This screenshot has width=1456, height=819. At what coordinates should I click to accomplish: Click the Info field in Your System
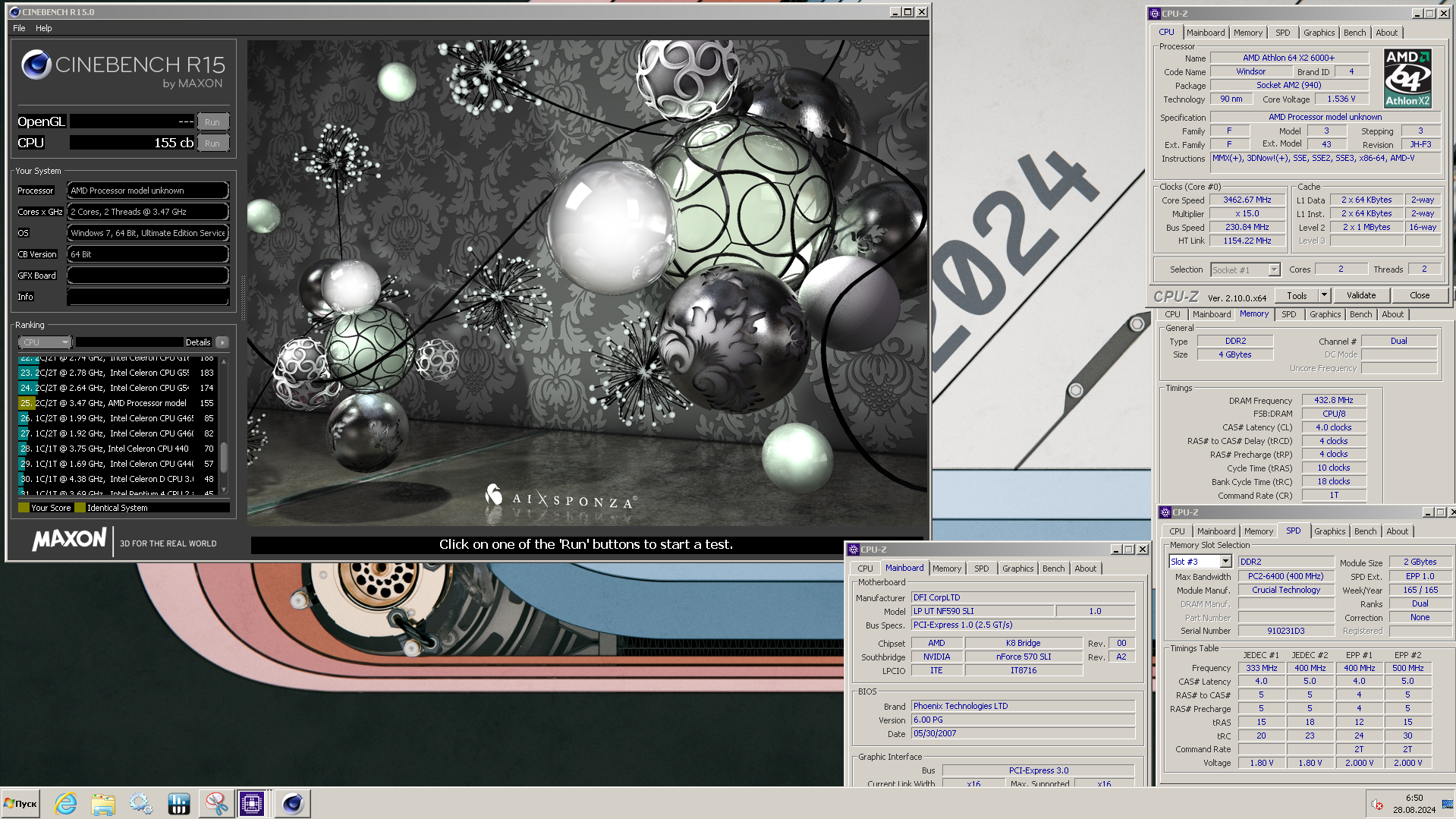[x=148, y=297]
